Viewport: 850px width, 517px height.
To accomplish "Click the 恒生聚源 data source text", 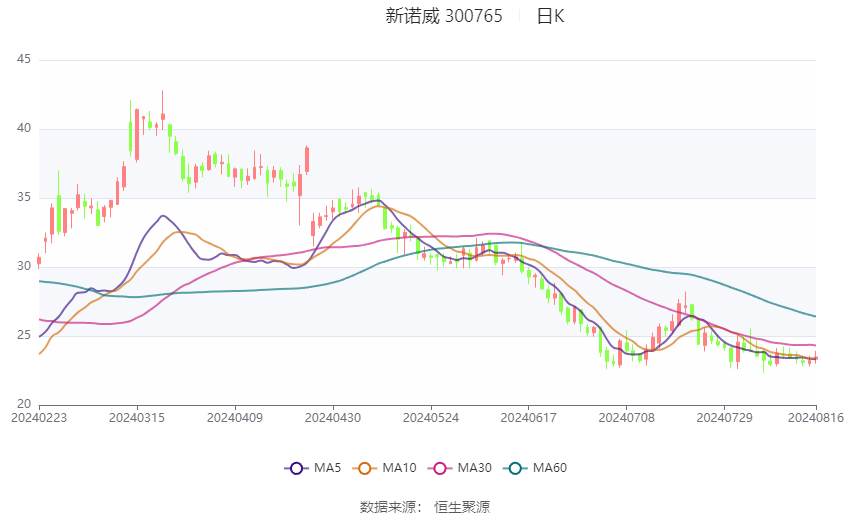I will pyautogui.click(x=462, y=507).
